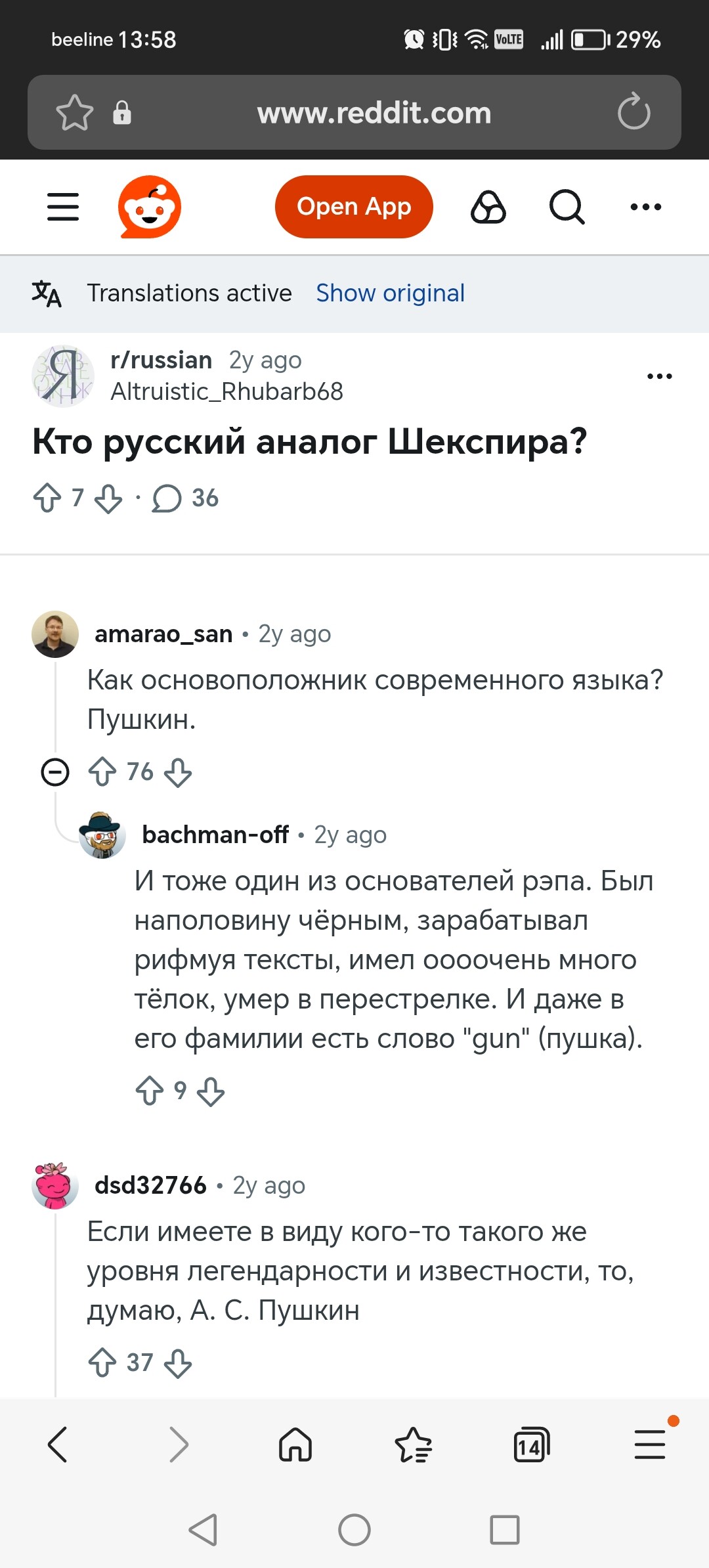Open browser bookmarks list star icon
Viewport: 709px width, 1568px height.
click(x=413, y=1445)
